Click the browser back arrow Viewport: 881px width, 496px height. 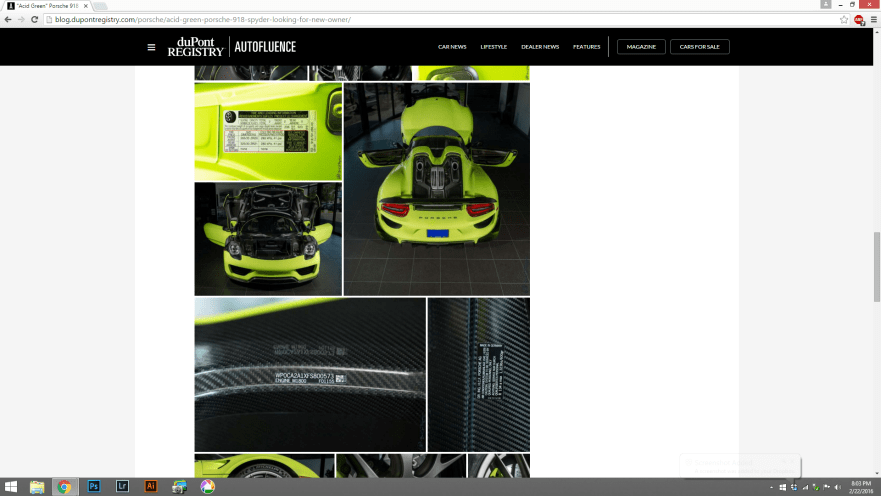(8, 19)
